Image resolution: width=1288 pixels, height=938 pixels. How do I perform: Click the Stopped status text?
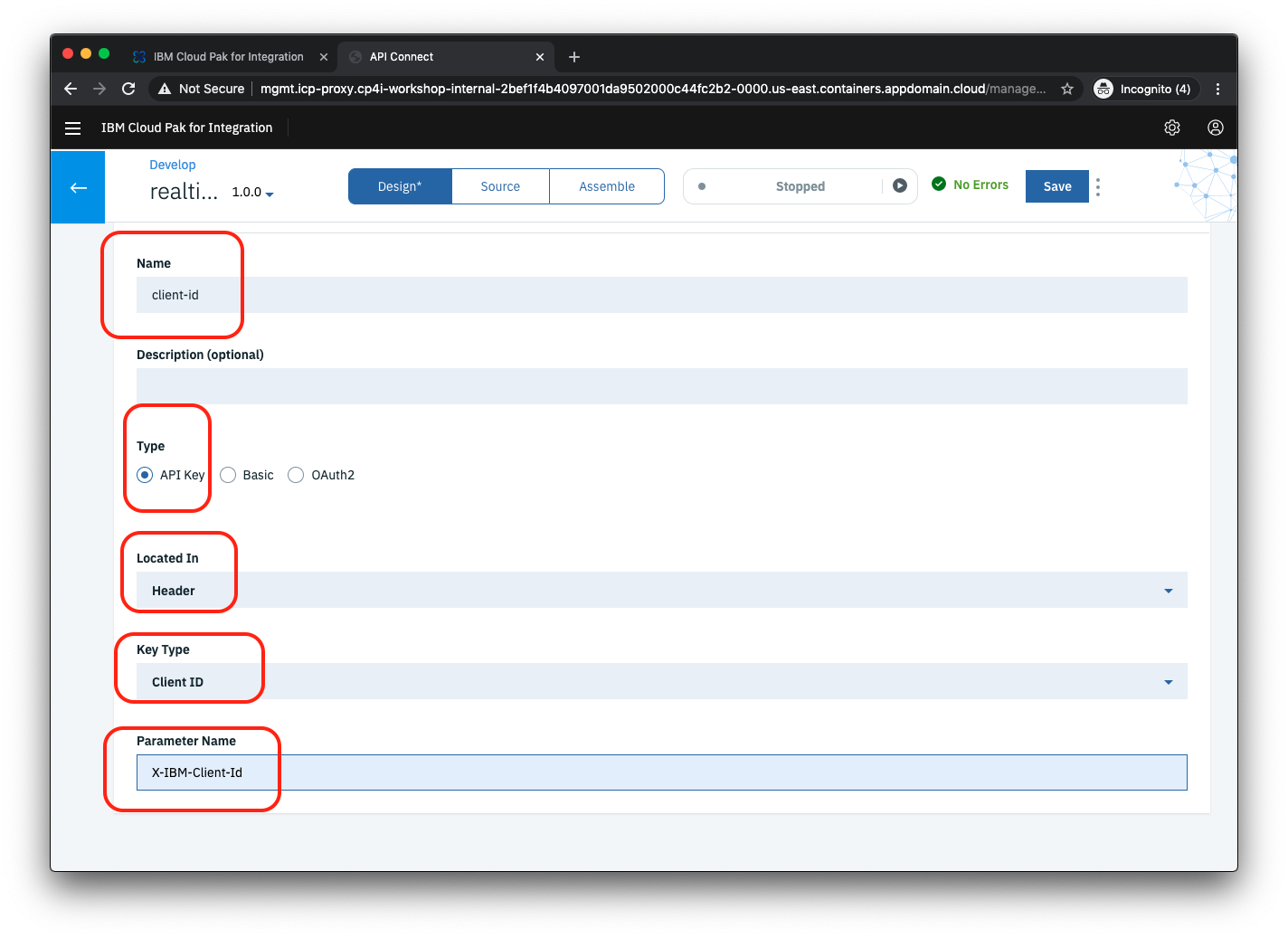(x=800, y=186)
